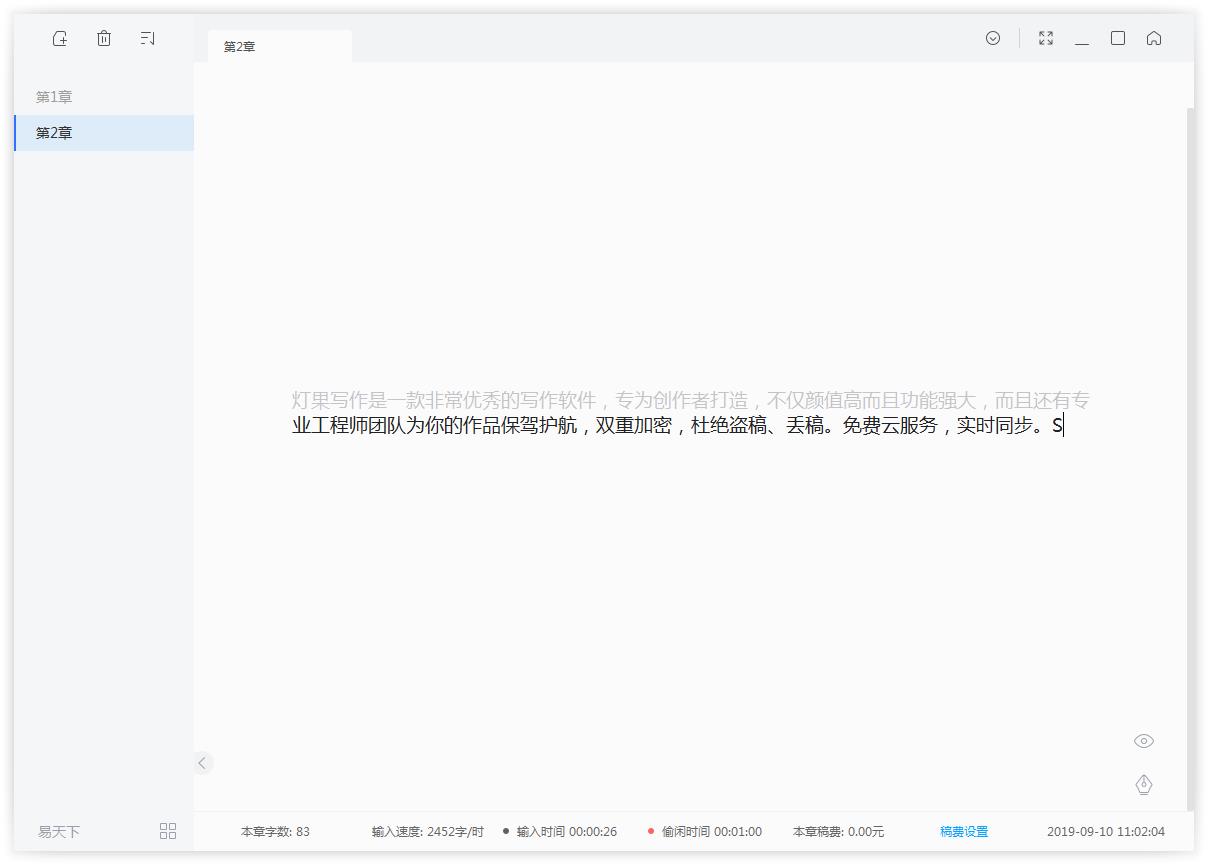The height and width of the screenshot is (865, 1208).
Task: Select chapter 第1章 in the sidebar
Action: (54, 96)
